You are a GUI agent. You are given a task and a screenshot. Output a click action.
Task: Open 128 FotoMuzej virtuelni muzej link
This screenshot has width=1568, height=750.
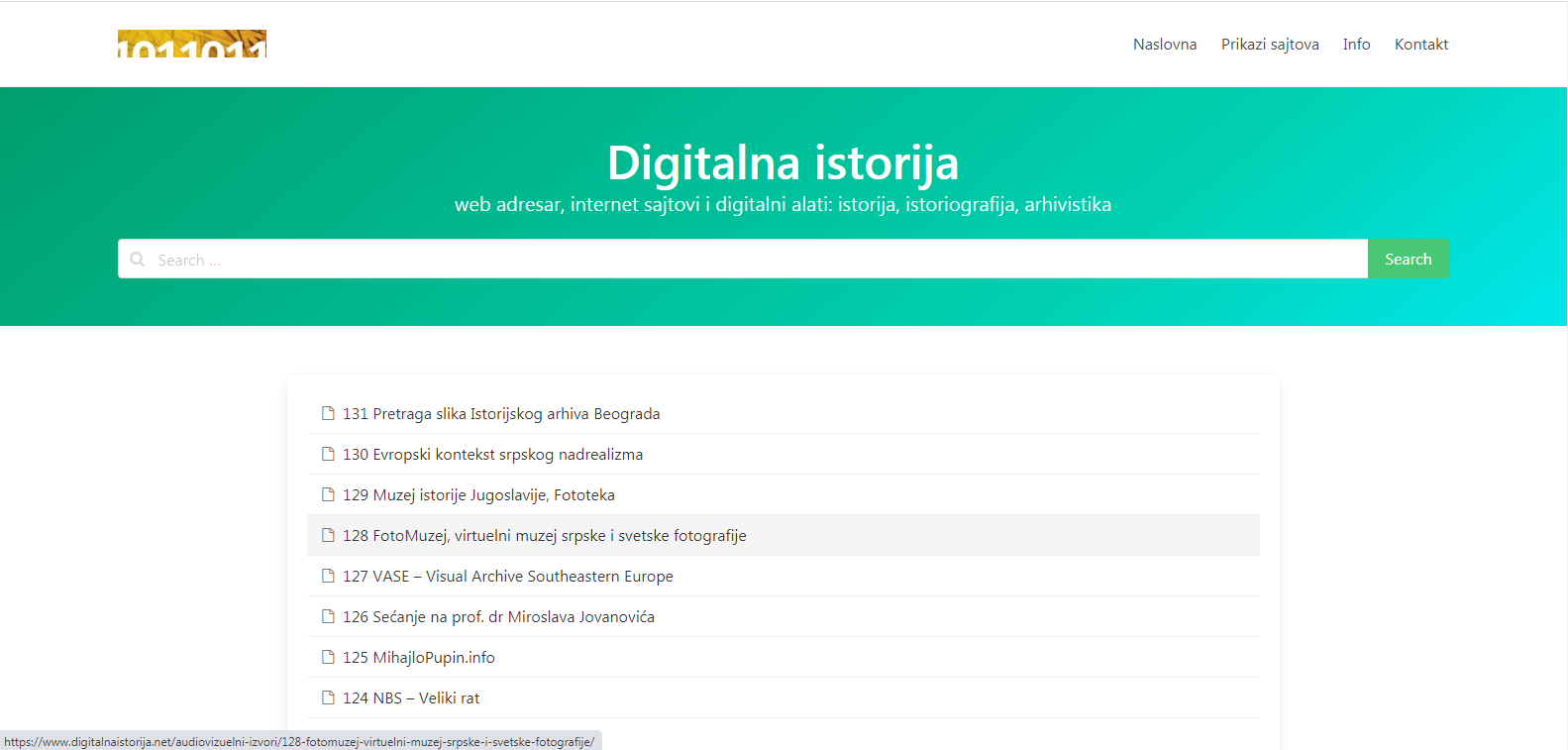pyautogui.click(x=545, y=536)
